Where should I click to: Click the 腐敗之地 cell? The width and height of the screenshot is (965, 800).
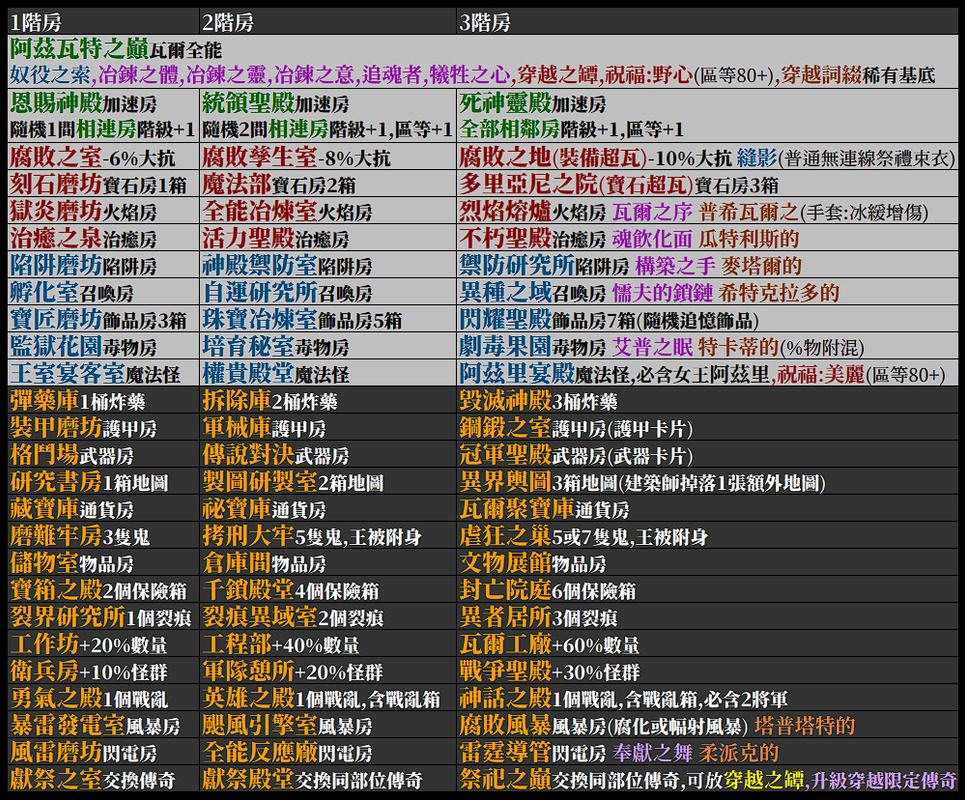tap(707, 157)
